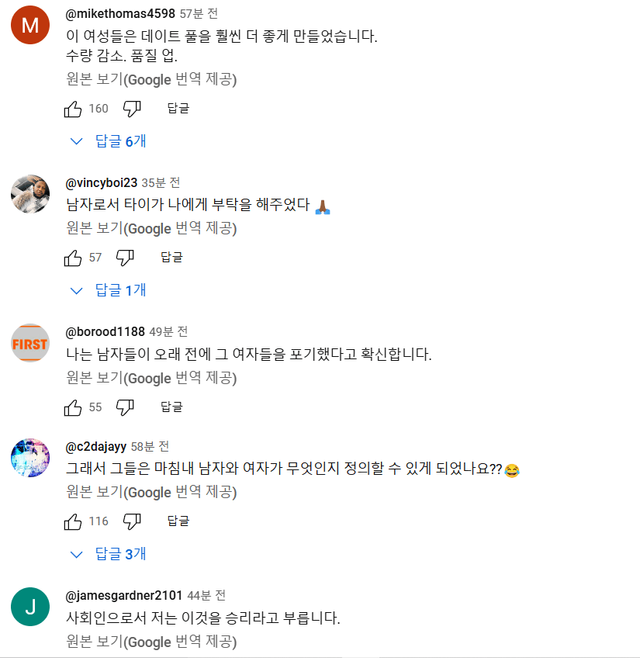Open @c2dajayy profile avatar
The image size is (640, 658).
30,457
